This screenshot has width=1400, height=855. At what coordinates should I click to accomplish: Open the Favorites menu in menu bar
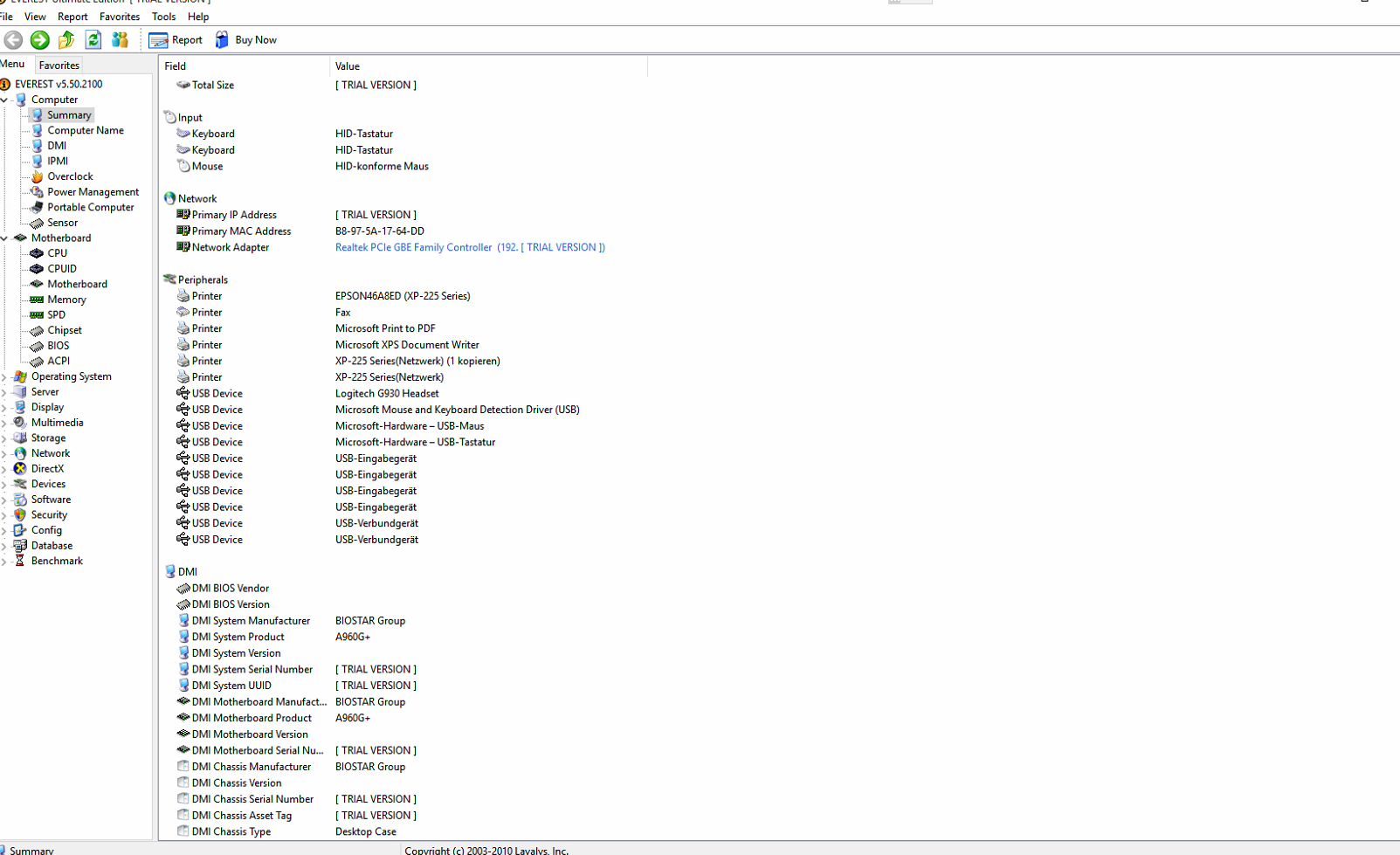click(120, 17)
